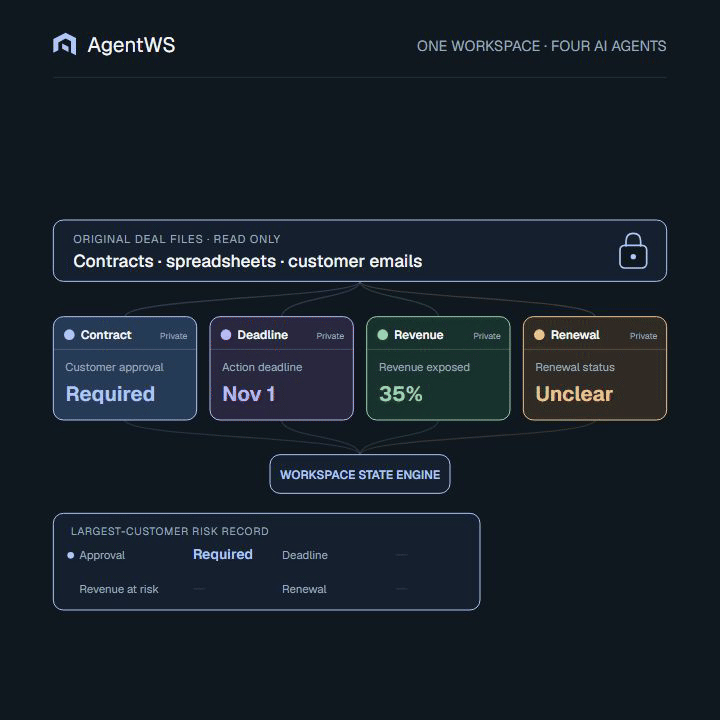The width and height of the screenshot is (720, 720).
Task: Click the Private tag on Contract card
Action: point(174,336)
